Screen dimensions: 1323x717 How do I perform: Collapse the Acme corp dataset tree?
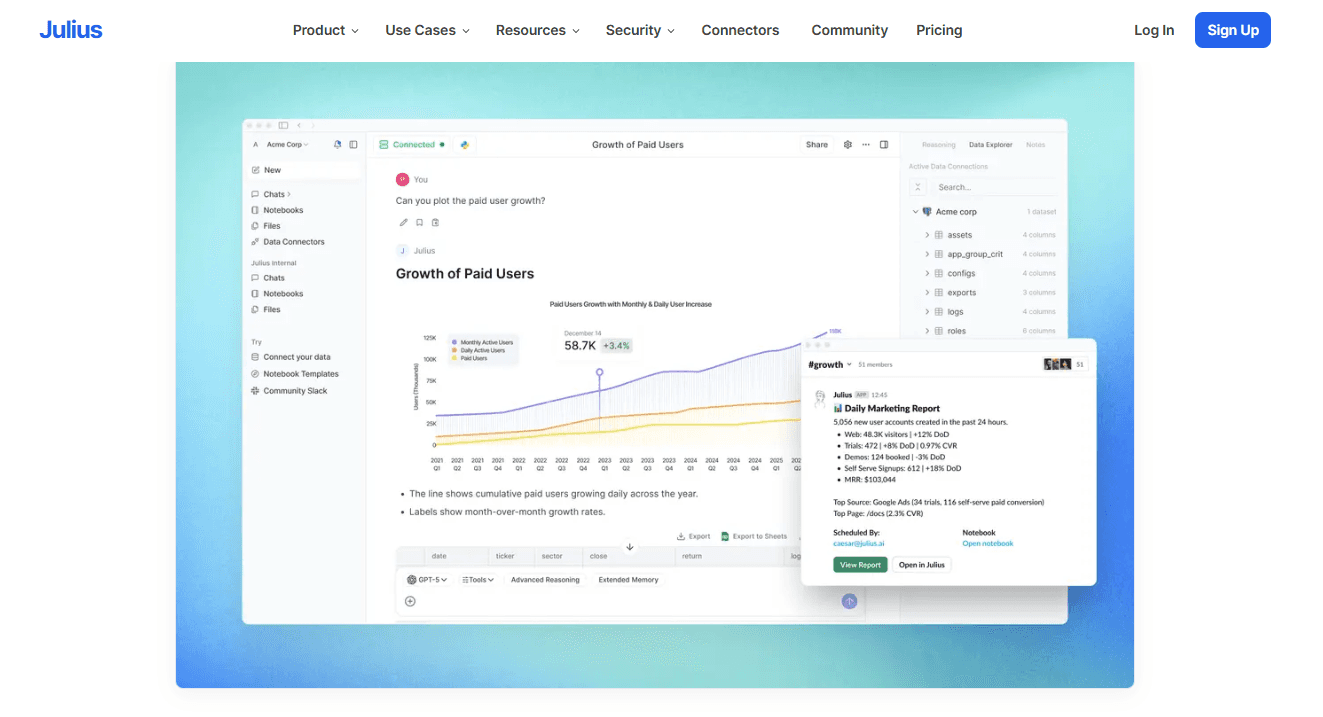(915, 212)
